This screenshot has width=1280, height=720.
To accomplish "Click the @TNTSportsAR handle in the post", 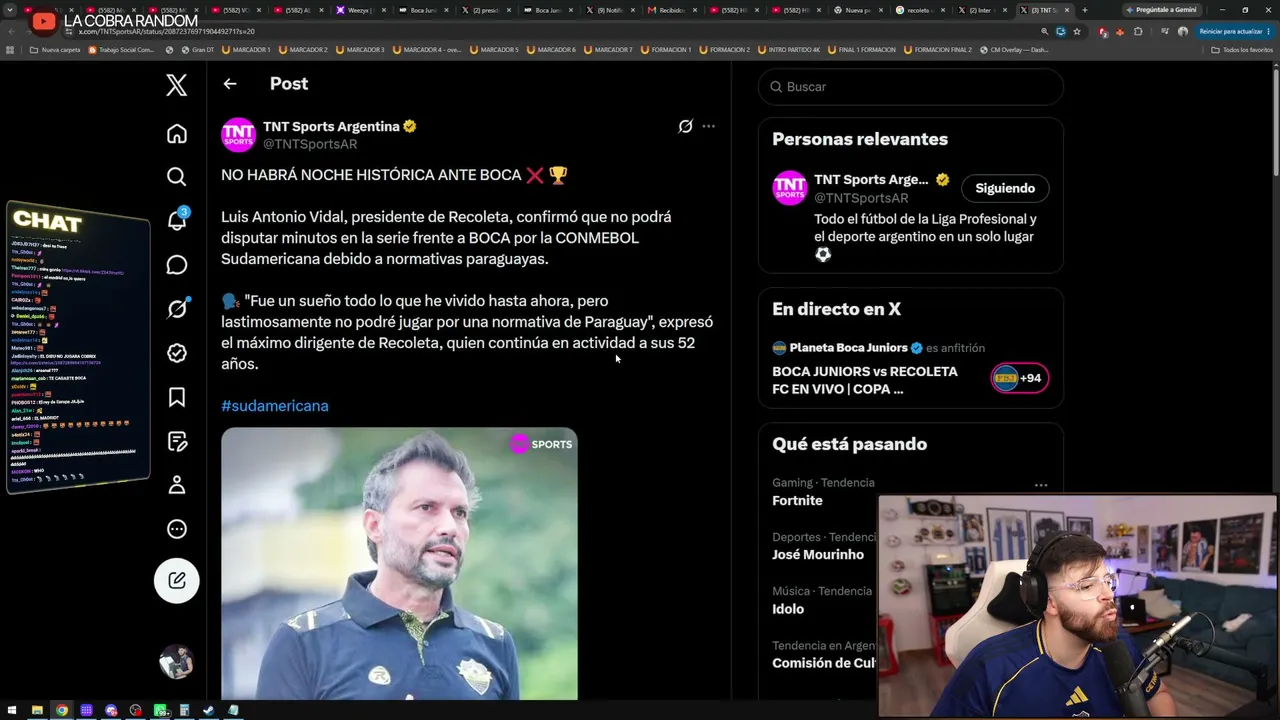I will click(310, 144).
